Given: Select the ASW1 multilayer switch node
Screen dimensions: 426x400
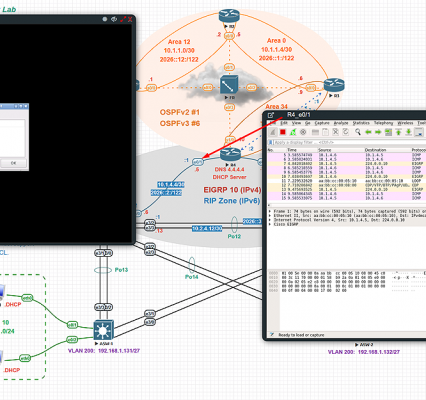Looking at the screenshot, I should [104, 330].
